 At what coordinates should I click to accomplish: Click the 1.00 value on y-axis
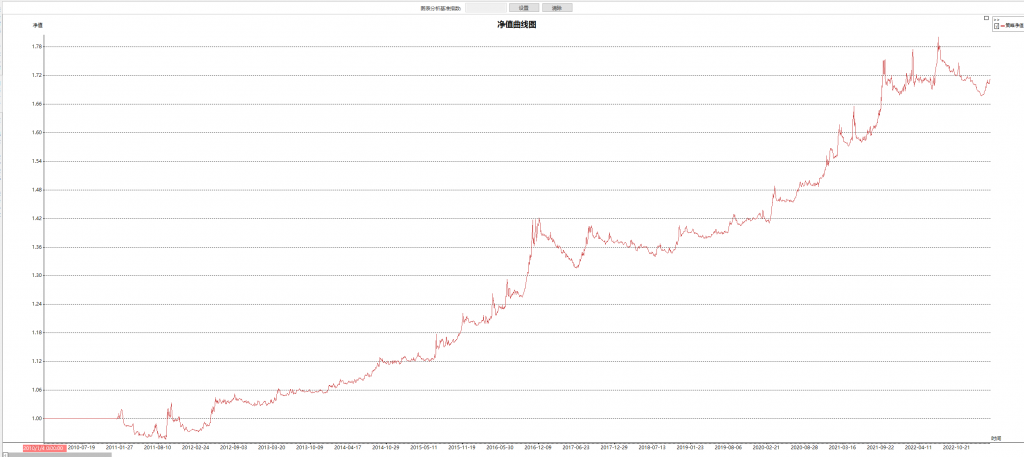[37, 418]
